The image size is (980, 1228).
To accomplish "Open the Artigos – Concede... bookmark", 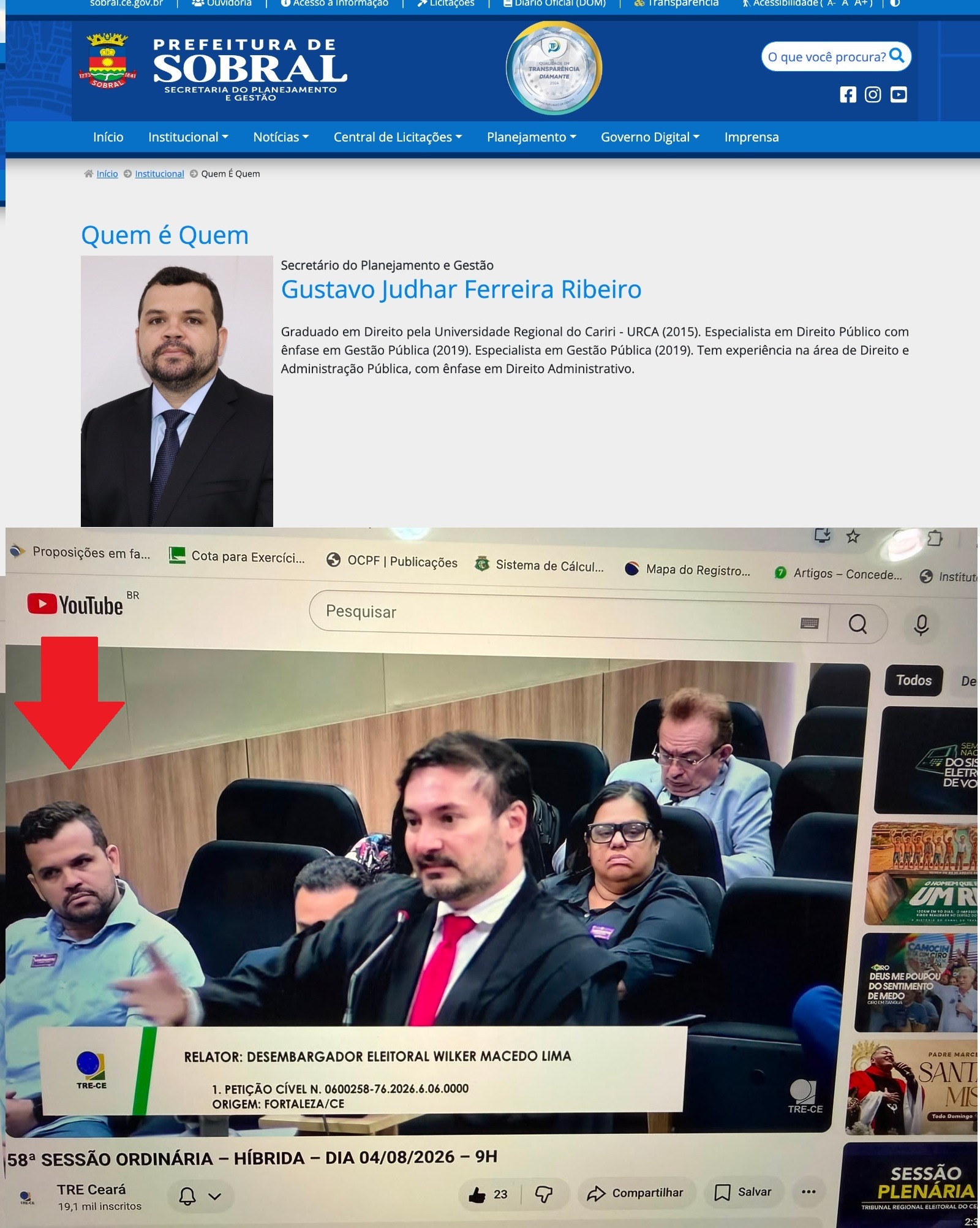I will click(x=838, y=574).
